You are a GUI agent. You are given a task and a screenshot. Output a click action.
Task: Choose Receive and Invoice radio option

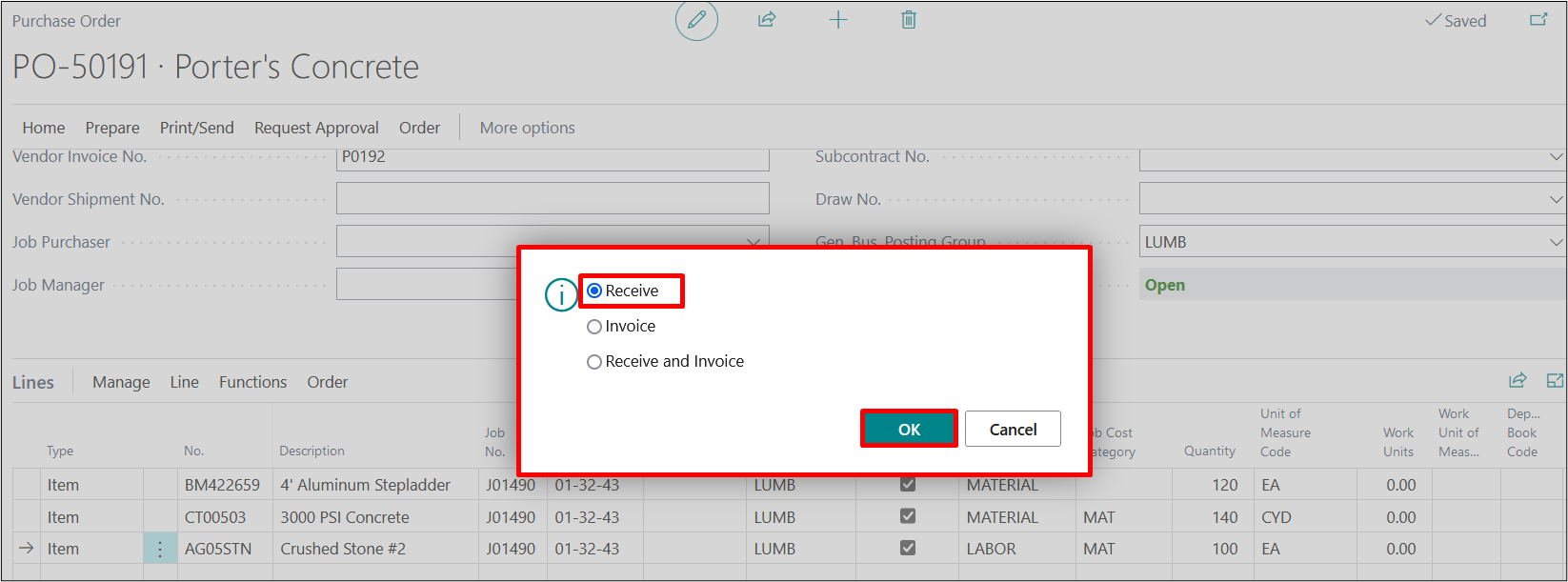[594, 362]
